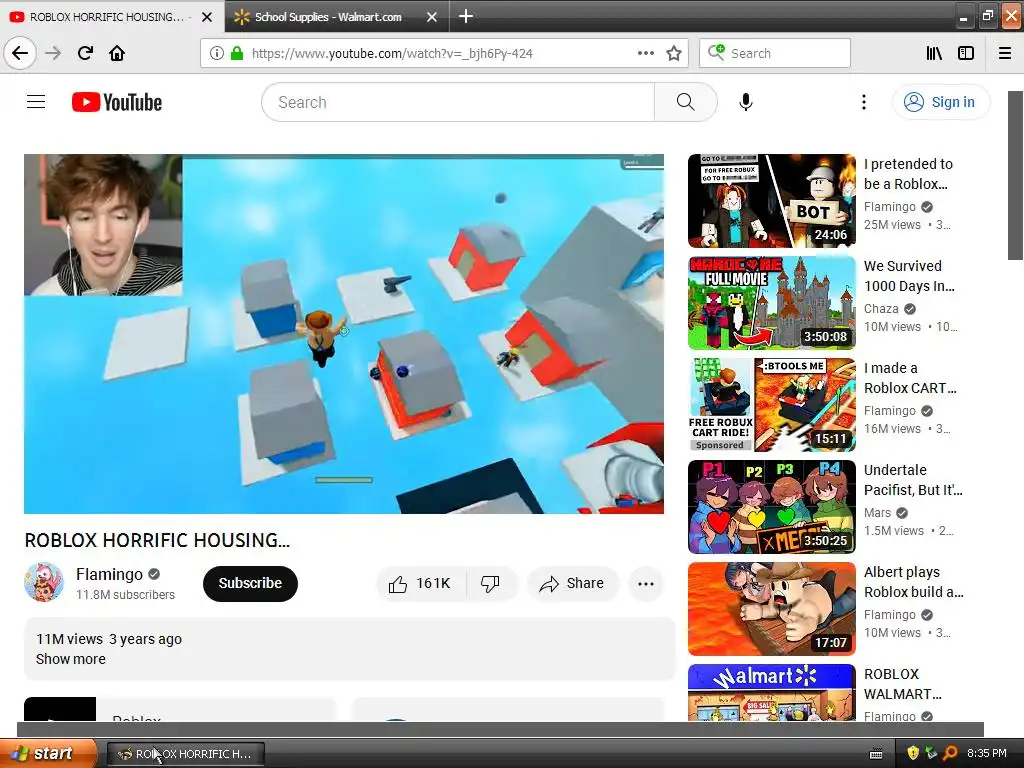This screenshot has width=1024, height=768.
Task: Click the YouTube logo
Action: 117,102
